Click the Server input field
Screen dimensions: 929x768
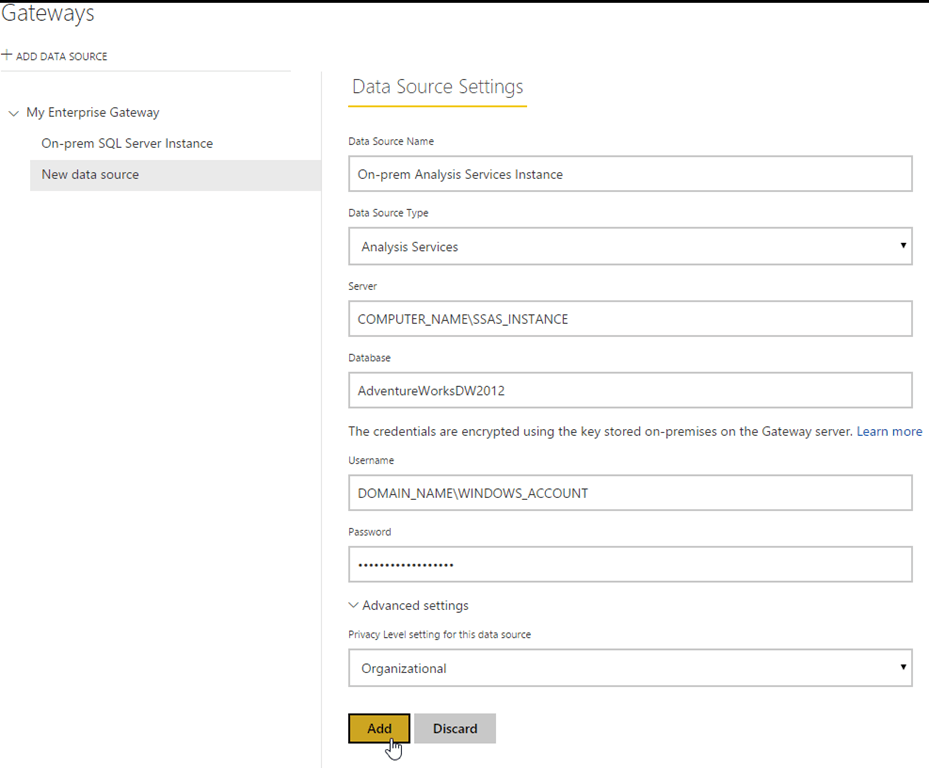pyautogui.click(x=630, y=319)
